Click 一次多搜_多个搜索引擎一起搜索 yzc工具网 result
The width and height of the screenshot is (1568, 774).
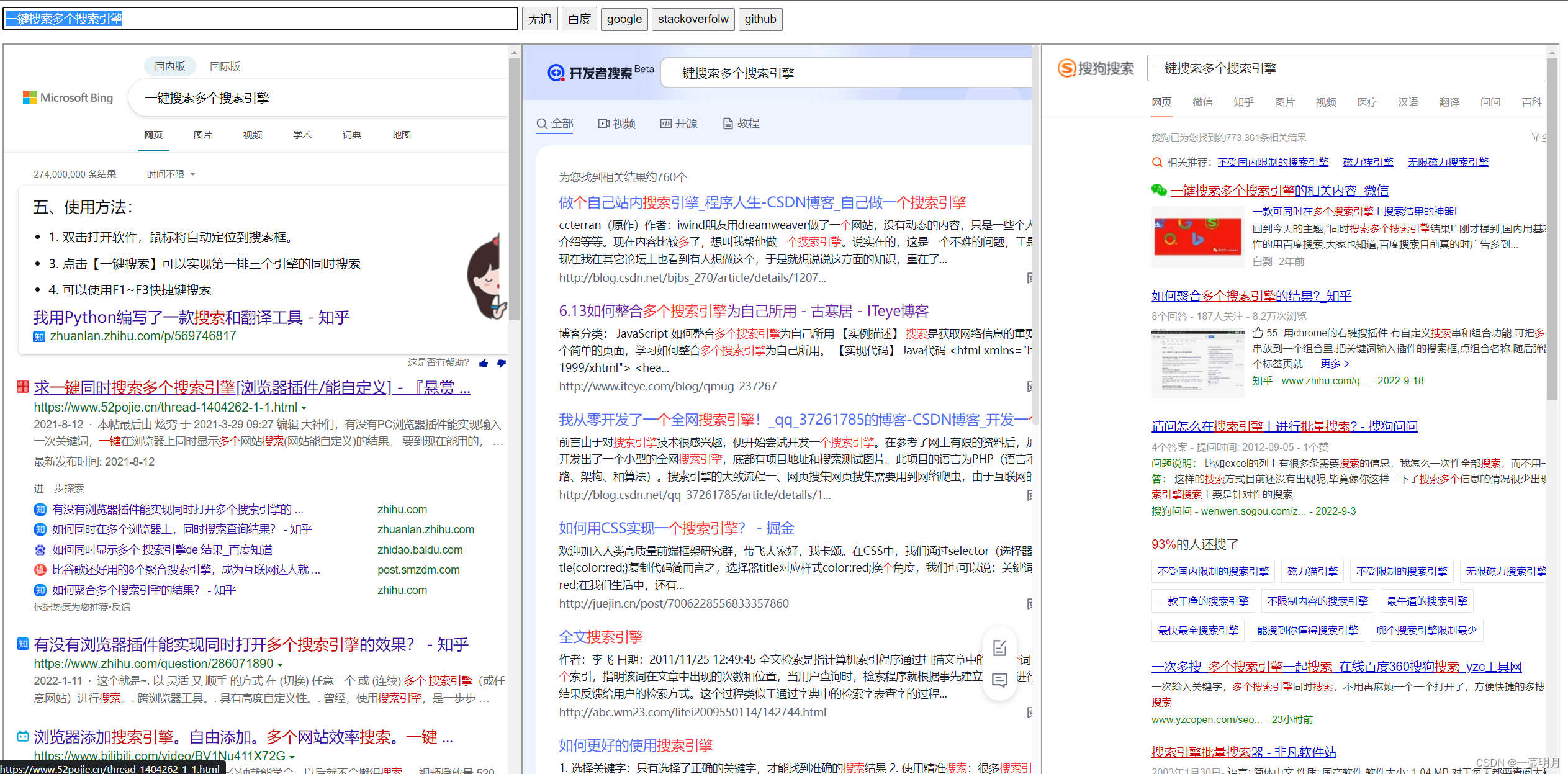click(x=1336, y=667)
